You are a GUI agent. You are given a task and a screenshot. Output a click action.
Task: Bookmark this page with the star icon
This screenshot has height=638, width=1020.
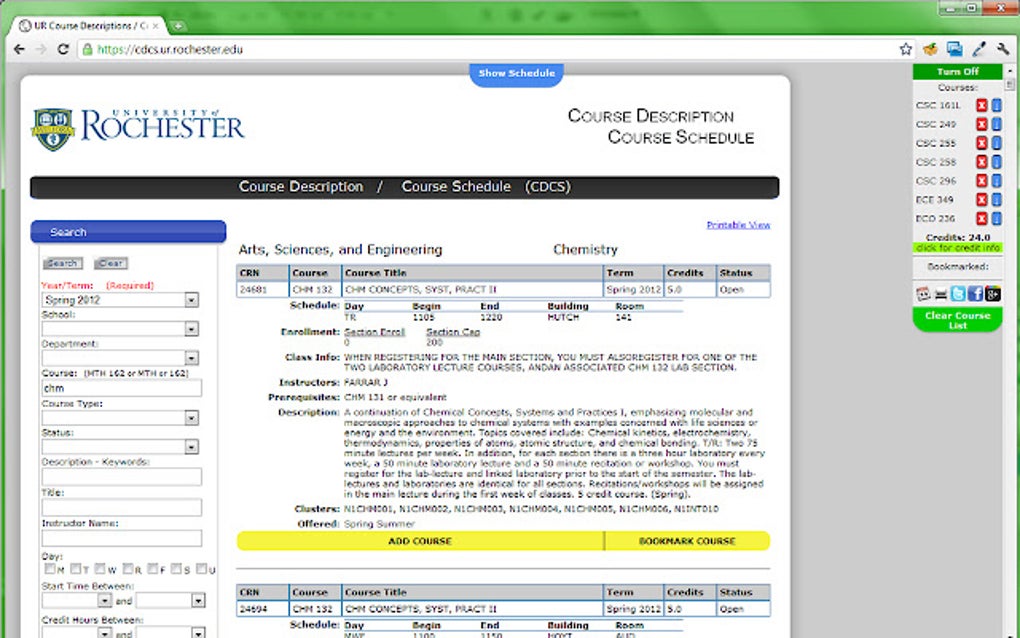pyautogui.click(x=906, y=49)
